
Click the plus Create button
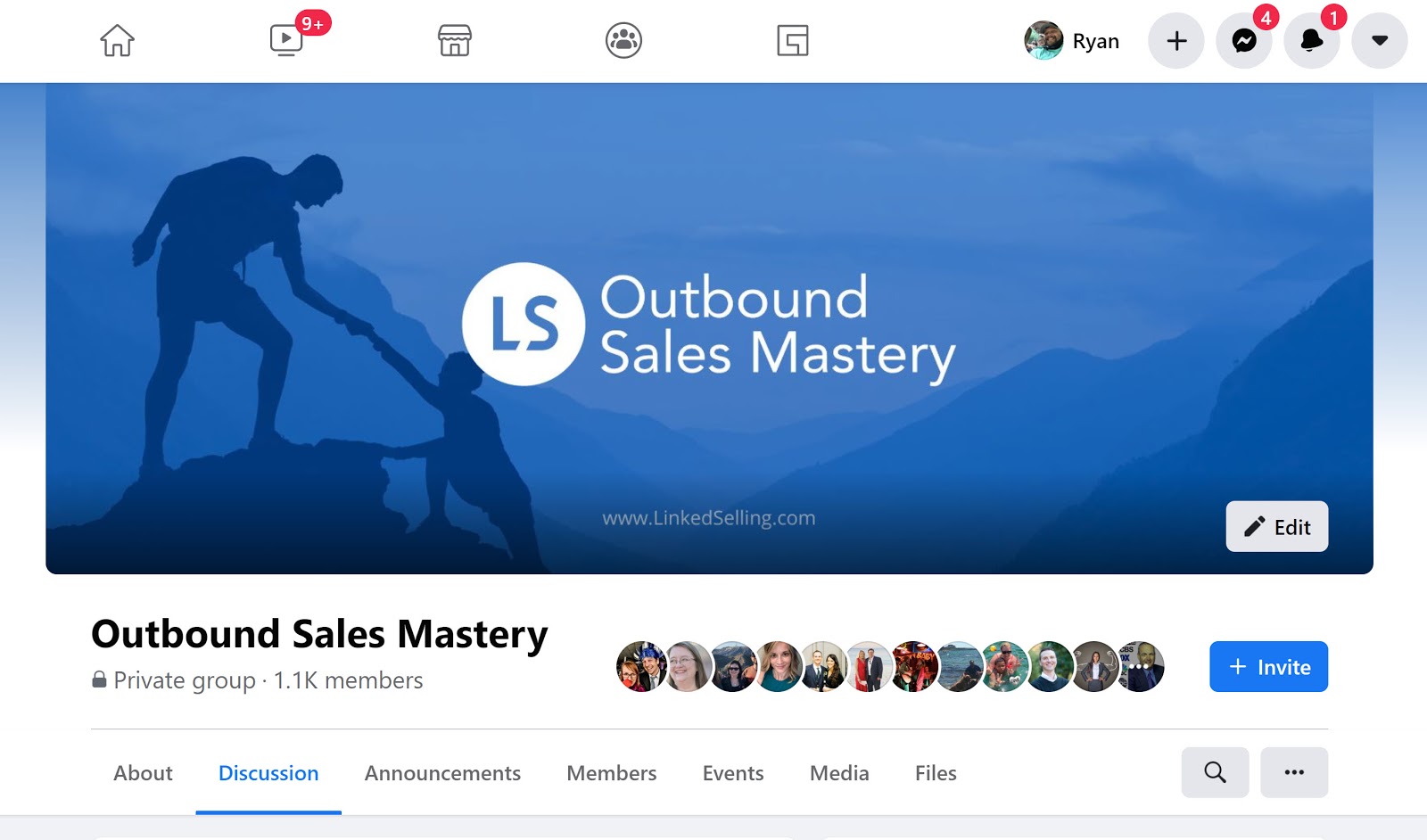(x=1176, y=41)
